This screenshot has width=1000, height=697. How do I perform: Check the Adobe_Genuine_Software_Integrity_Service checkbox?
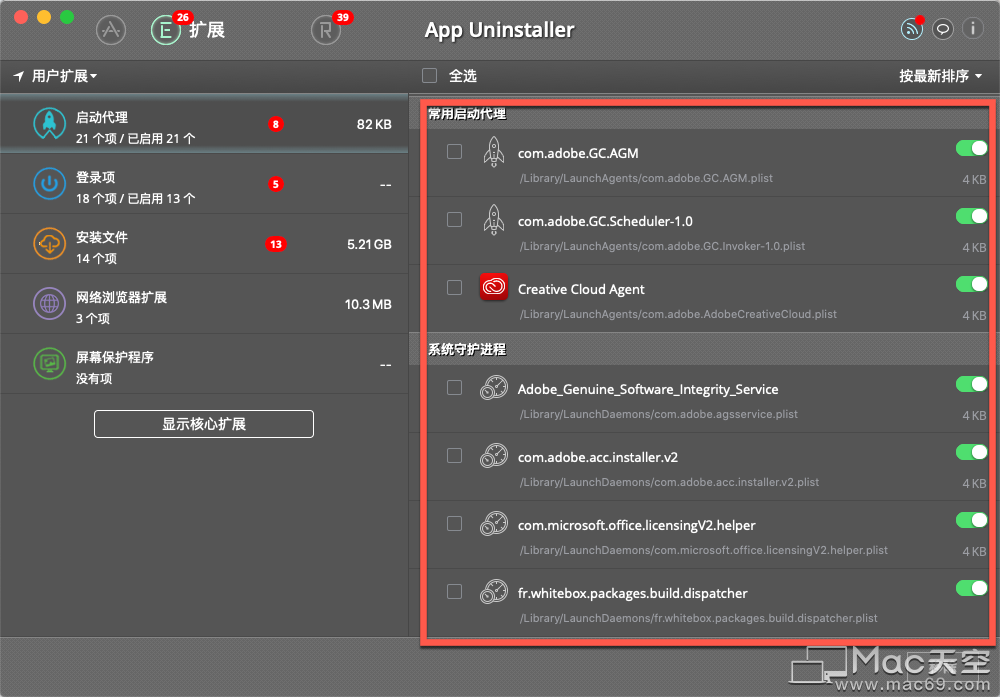454,388
